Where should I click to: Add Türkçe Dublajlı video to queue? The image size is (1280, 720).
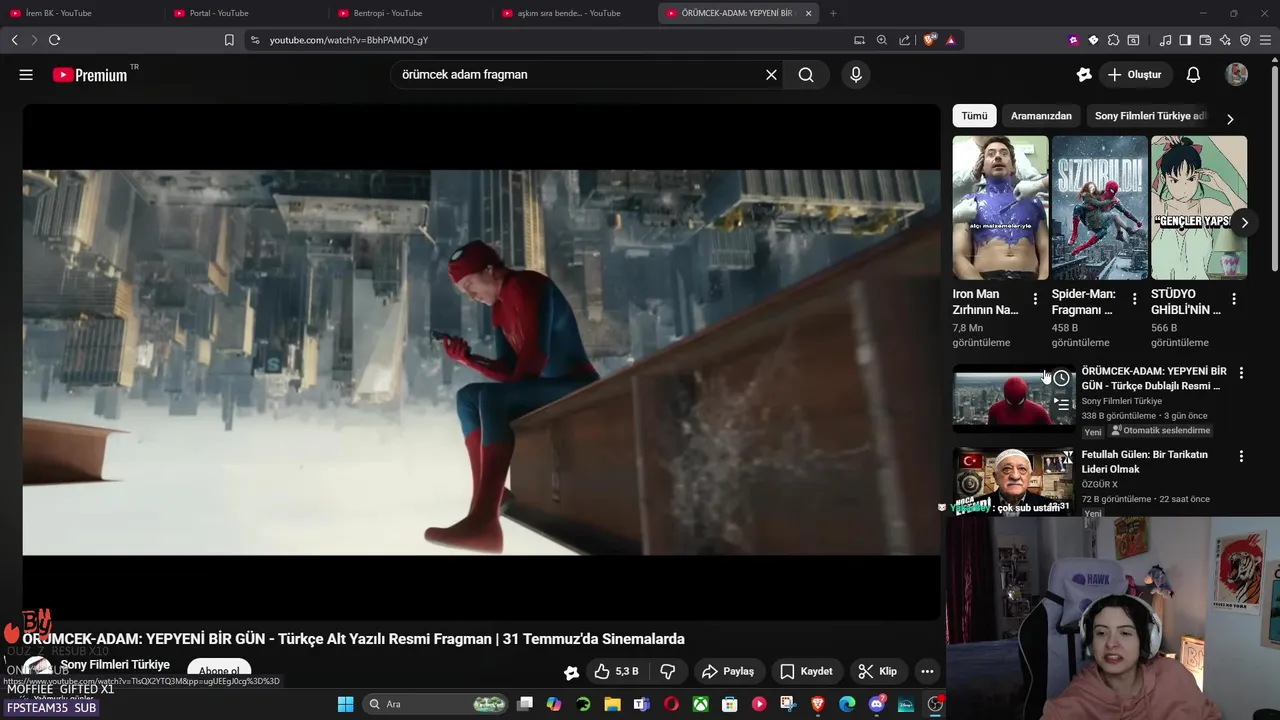(1061, 405)
